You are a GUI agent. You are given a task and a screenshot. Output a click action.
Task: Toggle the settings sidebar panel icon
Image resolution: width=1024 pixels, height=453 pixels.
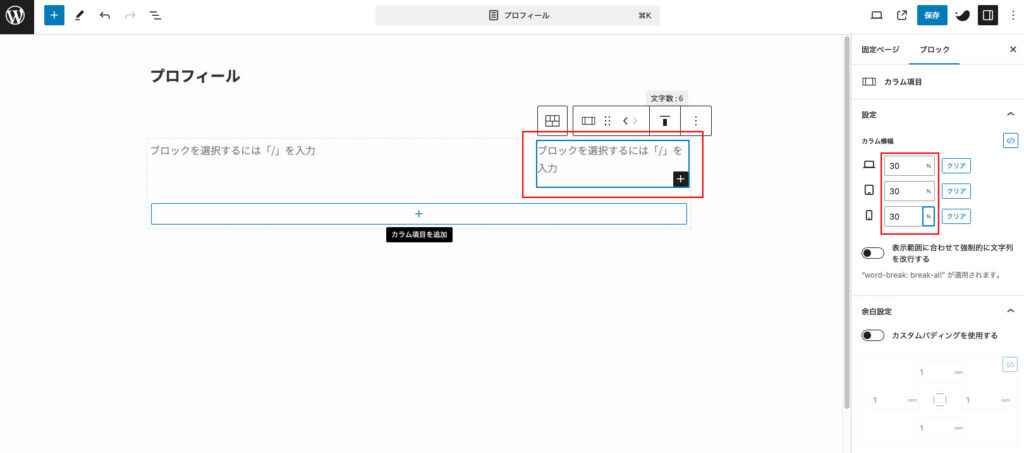tap(987, 15)
